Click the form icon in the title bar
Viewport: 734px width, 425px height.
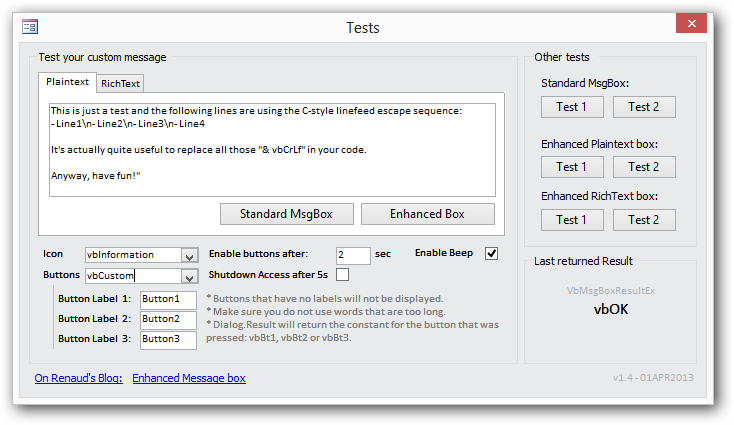click(x=30, y=27)
